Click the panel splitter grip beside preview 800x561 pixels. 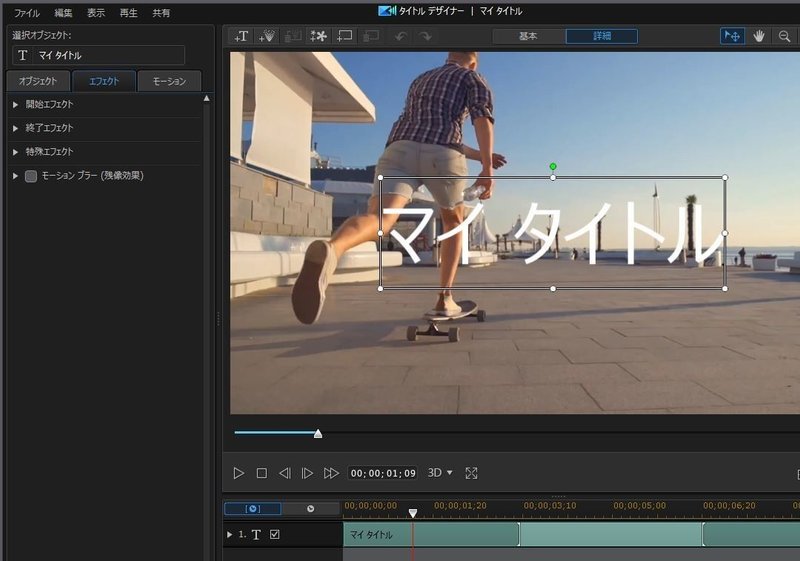click(x=218, y=318)
